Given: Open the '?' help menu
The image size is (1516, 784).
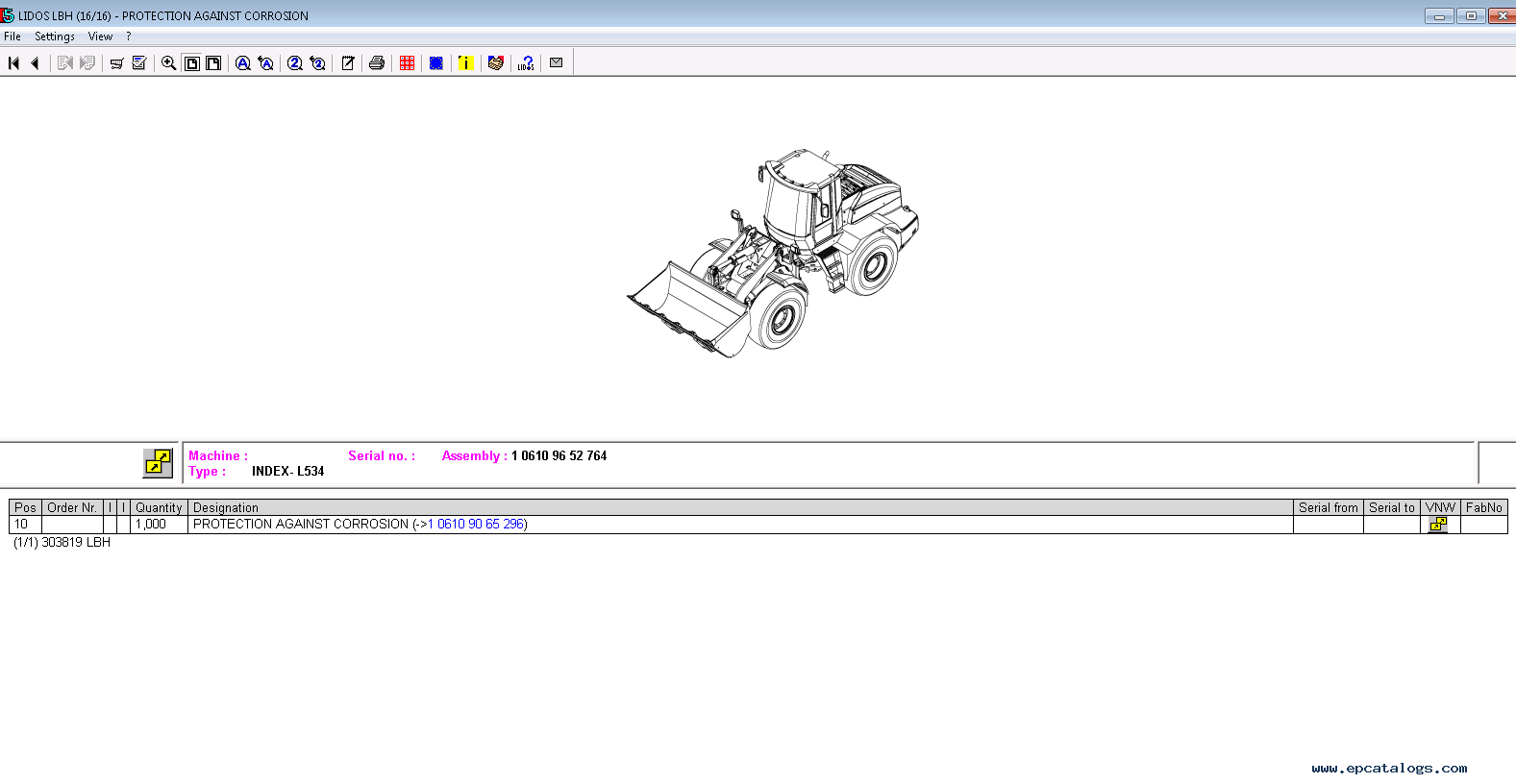Looking at the screenshot, I should click(x=129, y=37).
